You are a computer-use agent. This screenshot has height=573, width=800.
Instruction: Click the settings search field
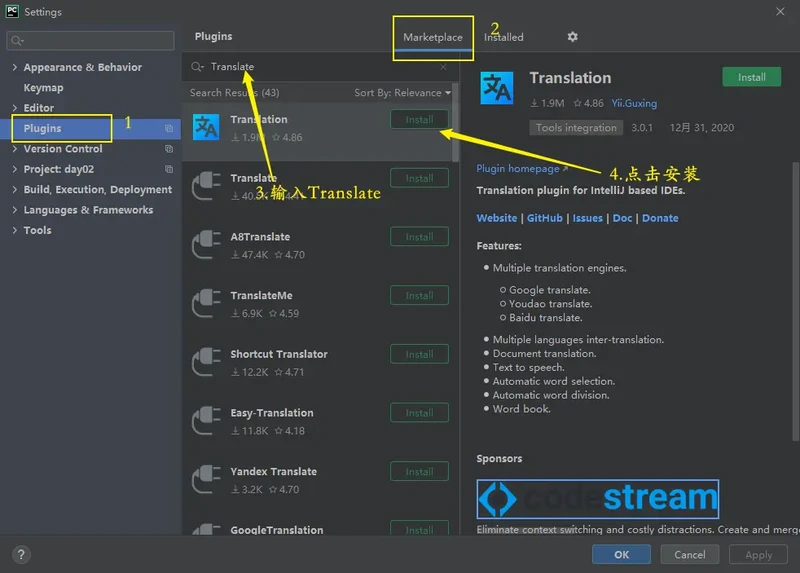click(x=90, y=41)
